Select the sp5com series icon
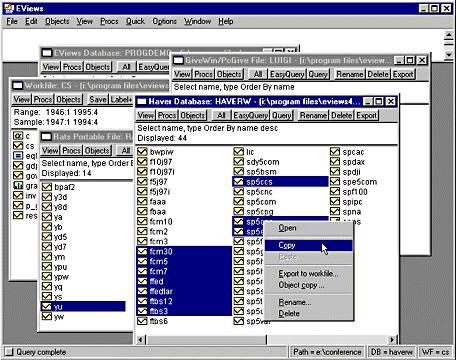Screen dimensions: 456x360 click(x=239, y=202)
